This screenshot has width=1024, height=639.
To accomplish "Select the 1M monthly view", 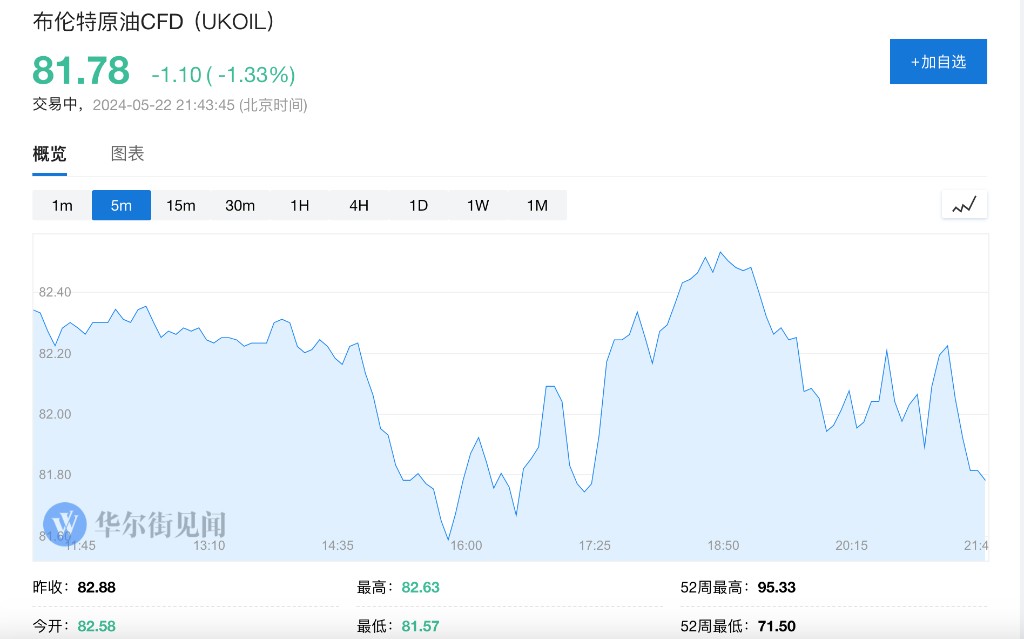I will [x=537, y=205].
